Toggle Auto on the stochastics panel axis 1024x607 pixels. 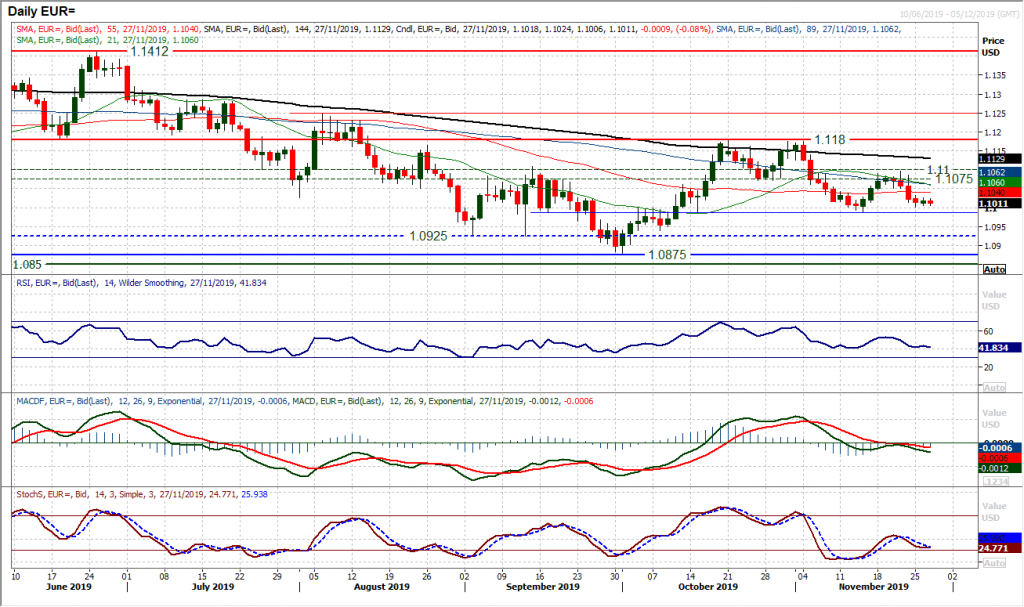(994, 561)
